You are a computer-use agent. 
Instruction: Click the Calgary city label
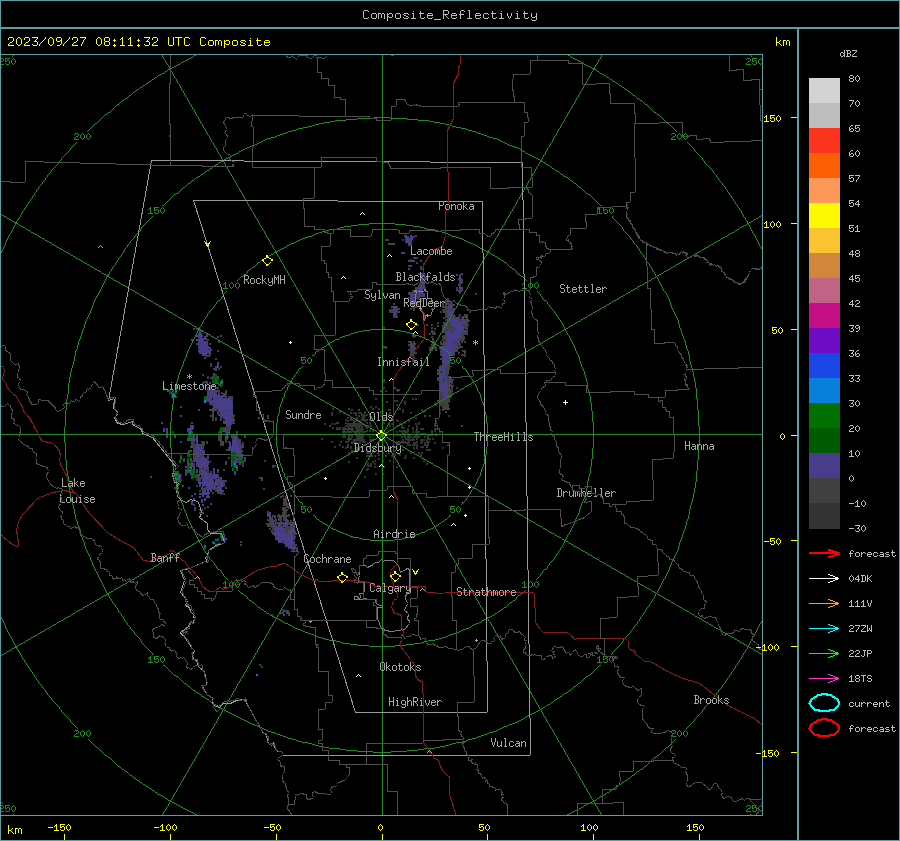pyautogui.click(x=390, y=588)
